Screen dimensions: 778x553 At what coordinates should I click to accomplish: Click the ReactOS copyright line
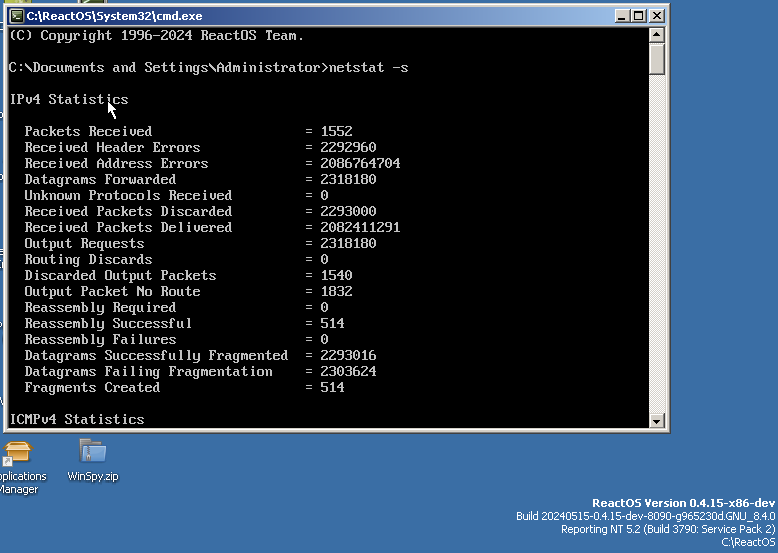point(156,36)
